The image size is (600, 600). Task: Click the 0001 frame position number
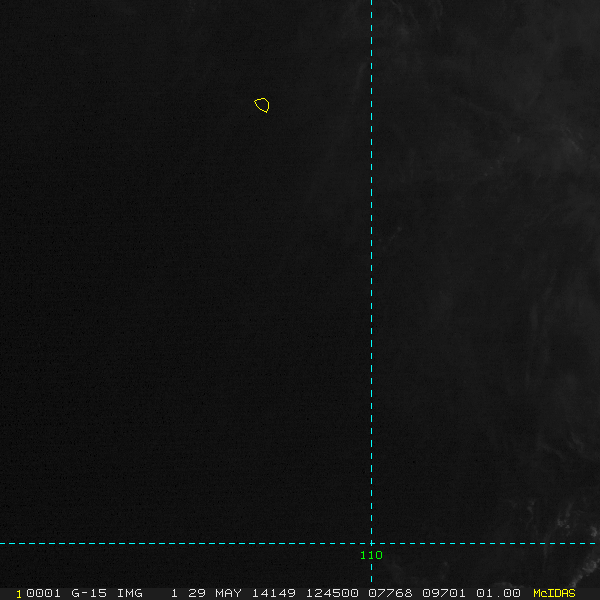43,593
